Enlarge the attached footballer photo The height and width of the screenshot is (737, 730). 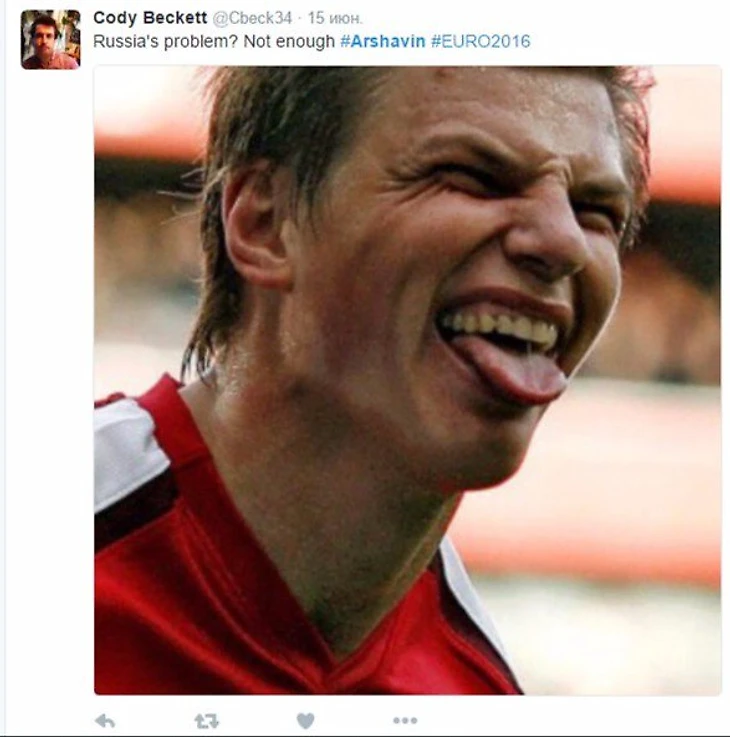click(x=407, y=380)
